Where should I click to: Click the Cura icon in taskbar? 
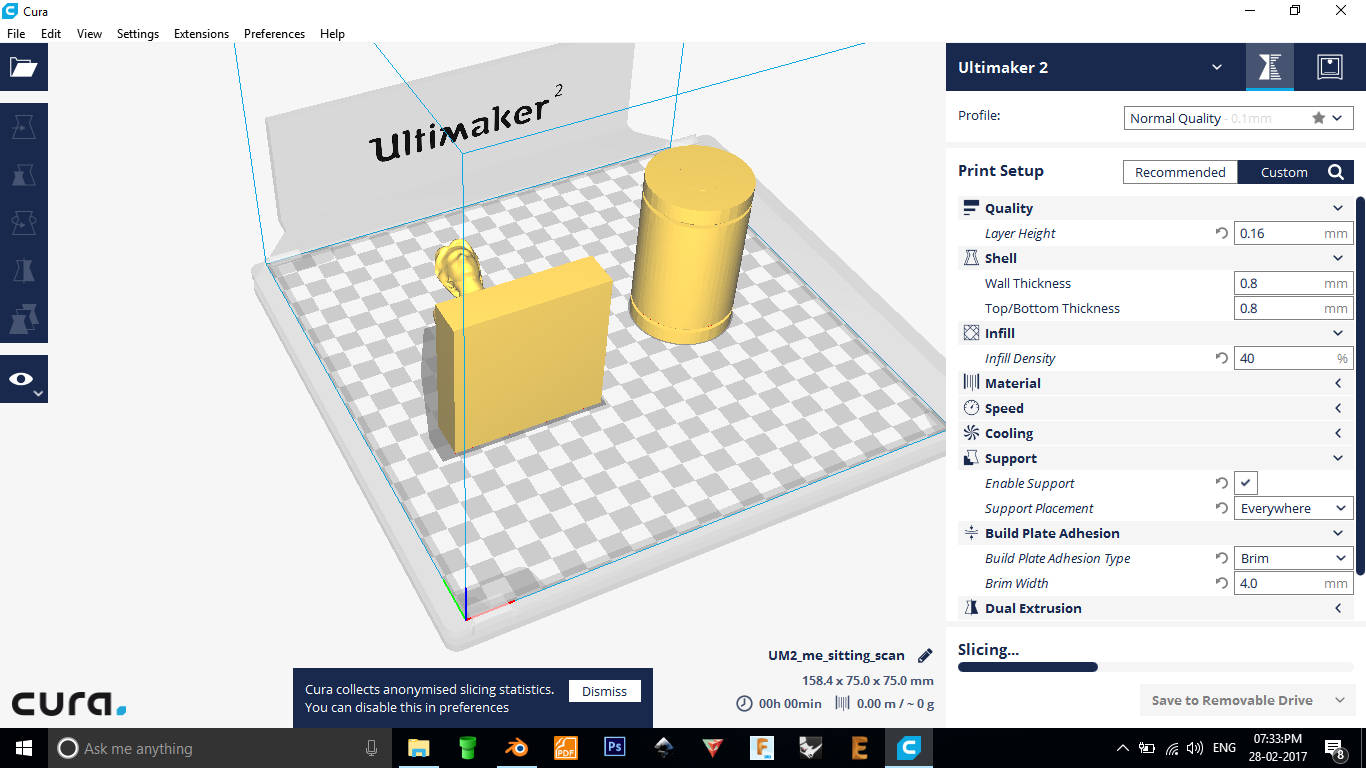point(908,747)
